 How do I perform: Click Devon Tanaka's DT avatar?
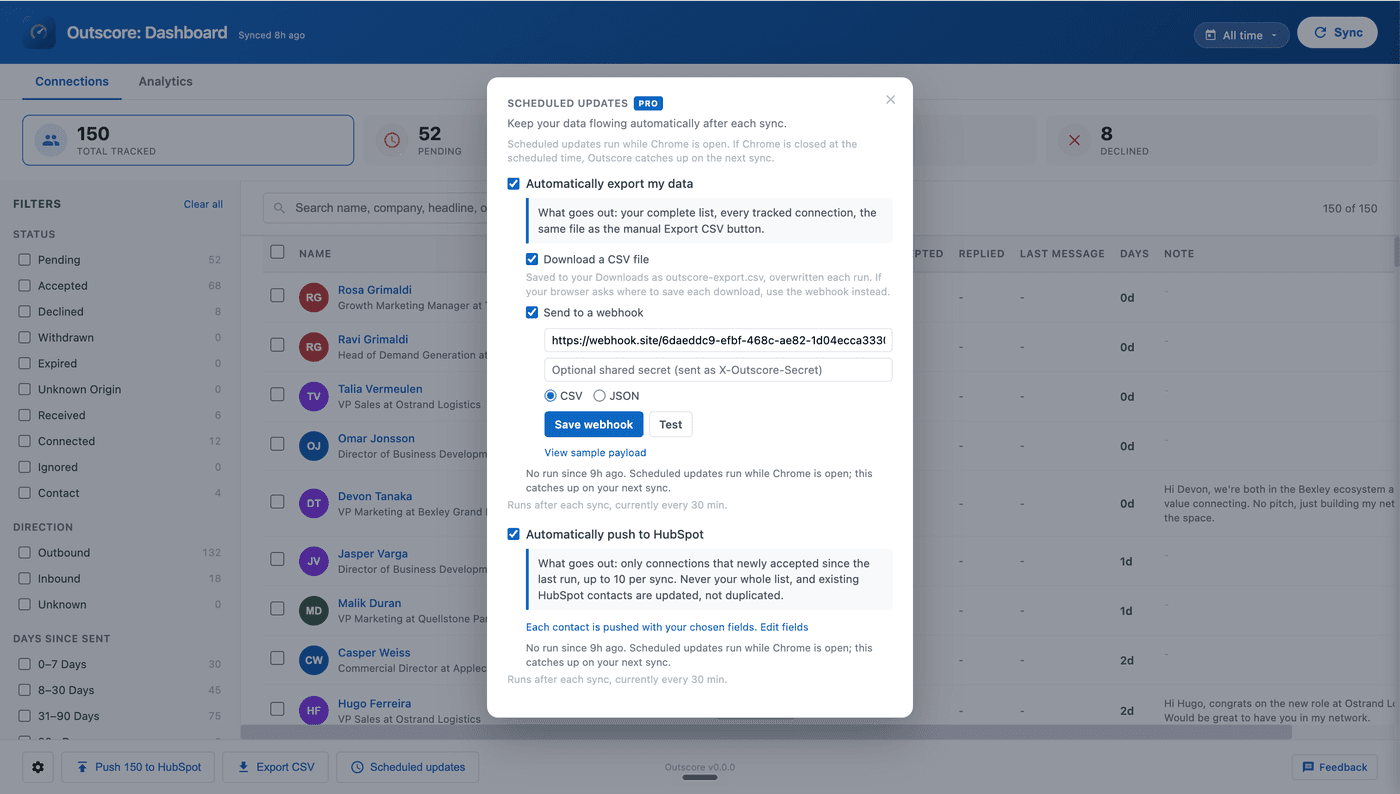point(314,503)
